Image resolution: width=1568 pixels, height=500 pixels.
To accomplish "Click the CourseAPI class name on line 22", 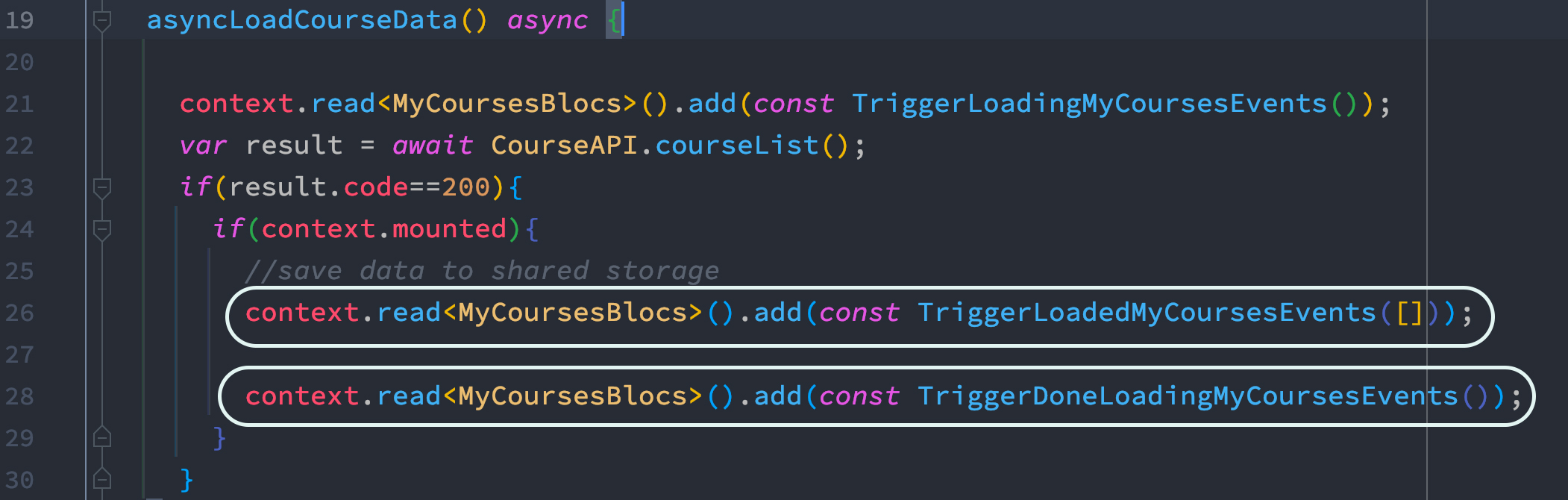I will tap(564, 146).
